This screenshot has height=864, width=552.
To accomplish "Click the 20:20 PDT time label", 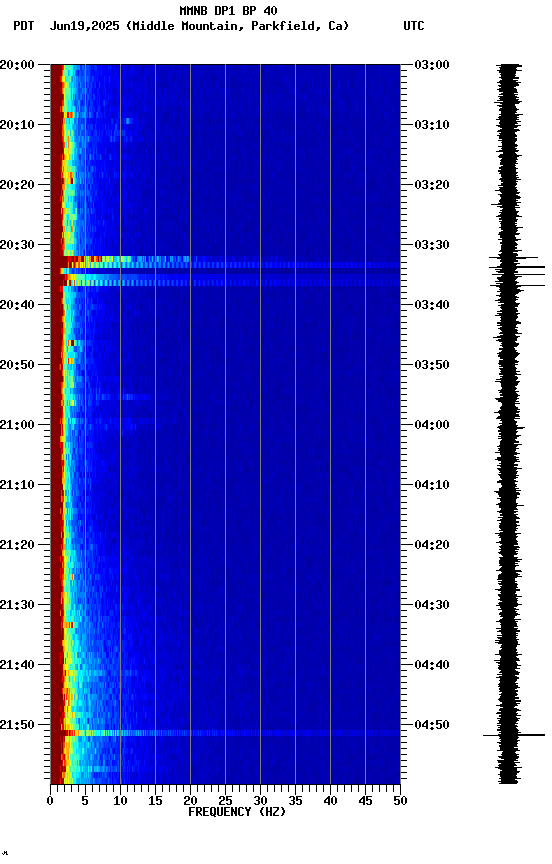I will (17, 185).
